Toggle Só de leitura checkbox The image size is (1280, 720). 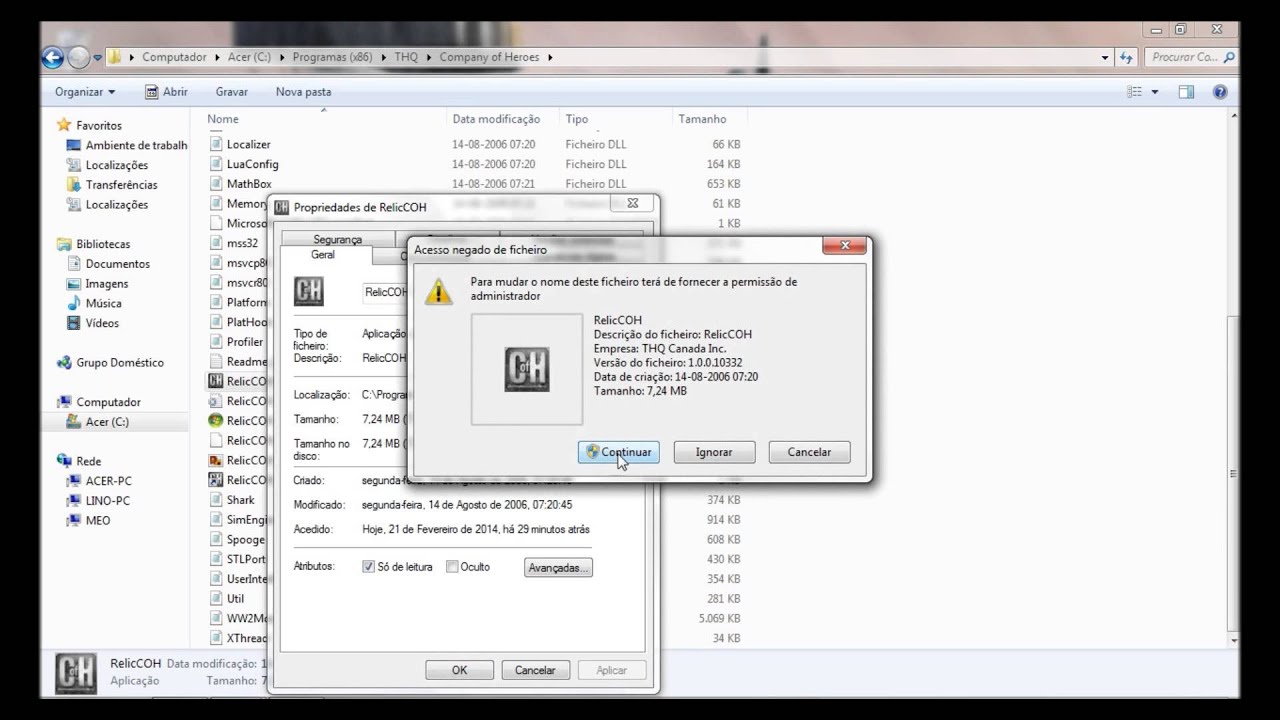(x=368, y=567)
